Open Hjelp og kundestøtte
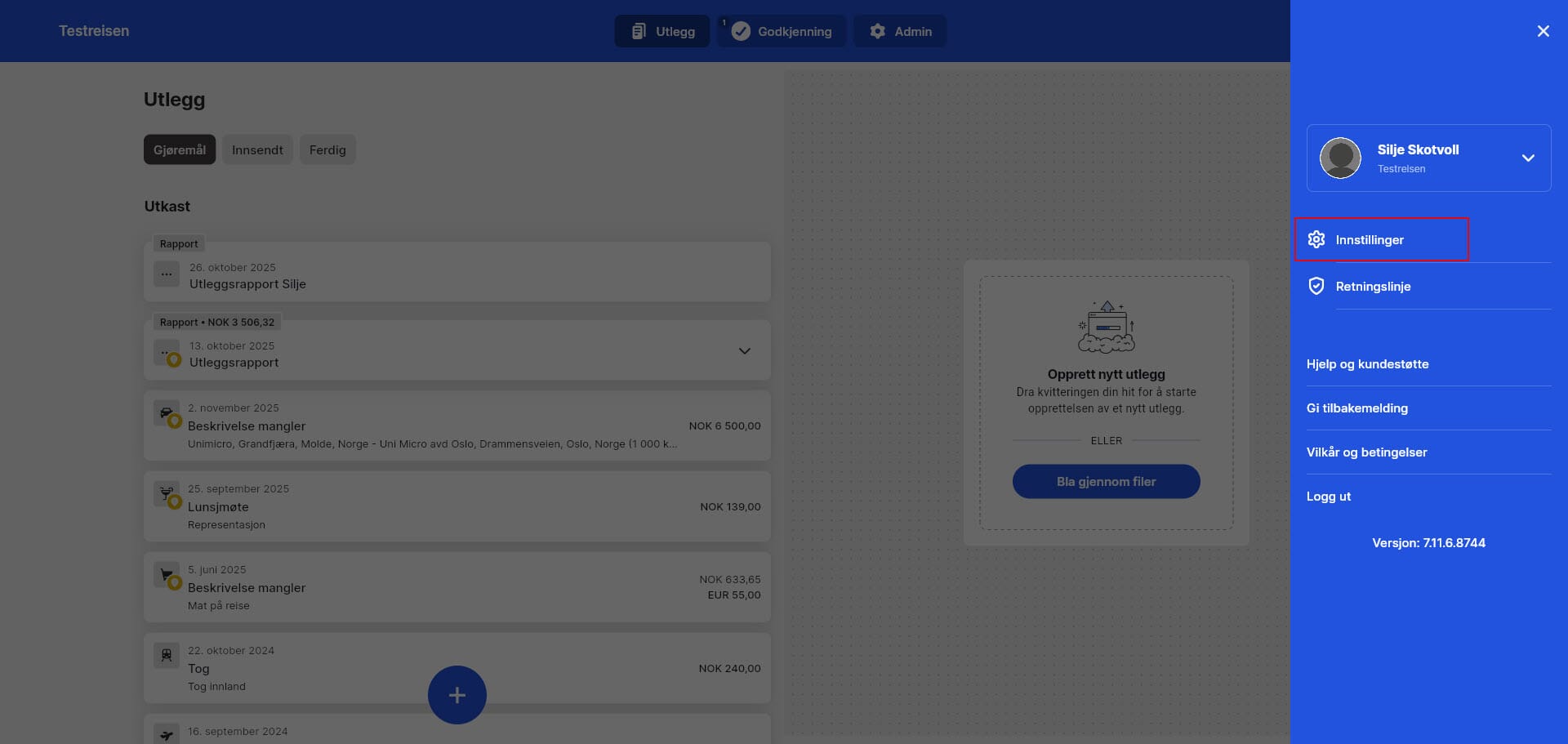Image resolution: width=1568 pixels, height=744 pixels. coord(1367,364)
